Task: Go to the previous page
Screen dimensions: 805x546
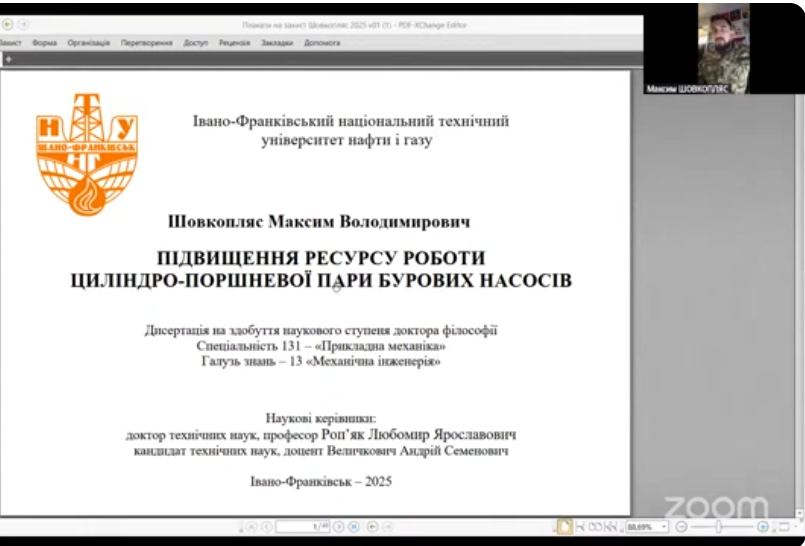Action: click(266, 527)
